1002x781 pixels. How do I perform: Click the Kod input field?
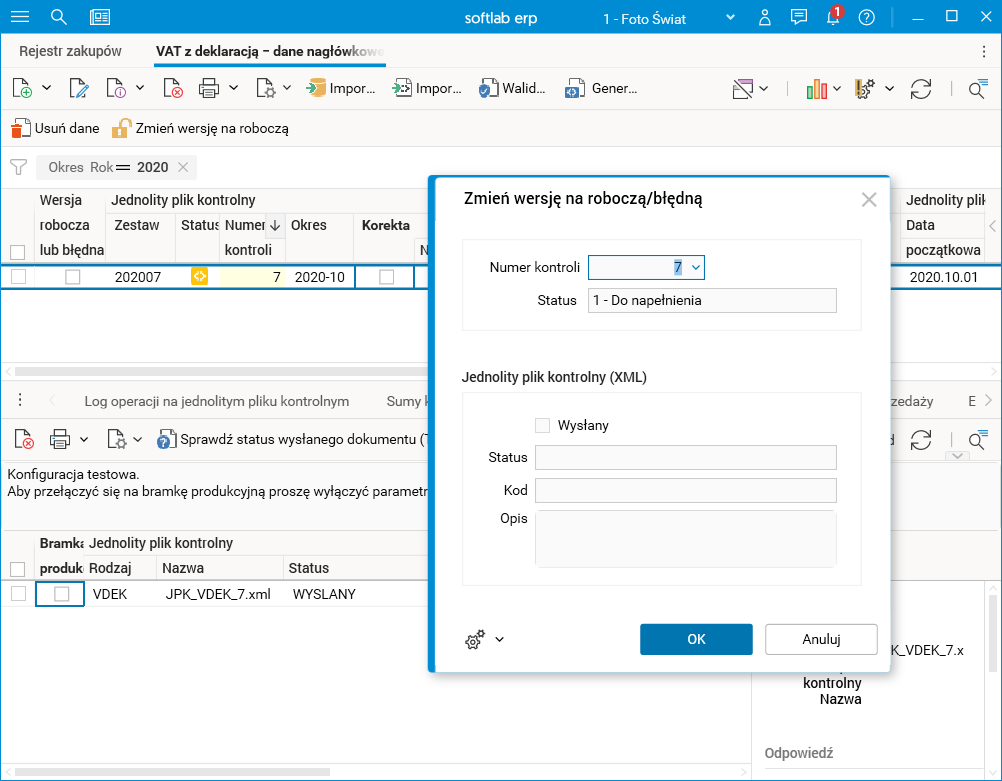click(686, 490)
